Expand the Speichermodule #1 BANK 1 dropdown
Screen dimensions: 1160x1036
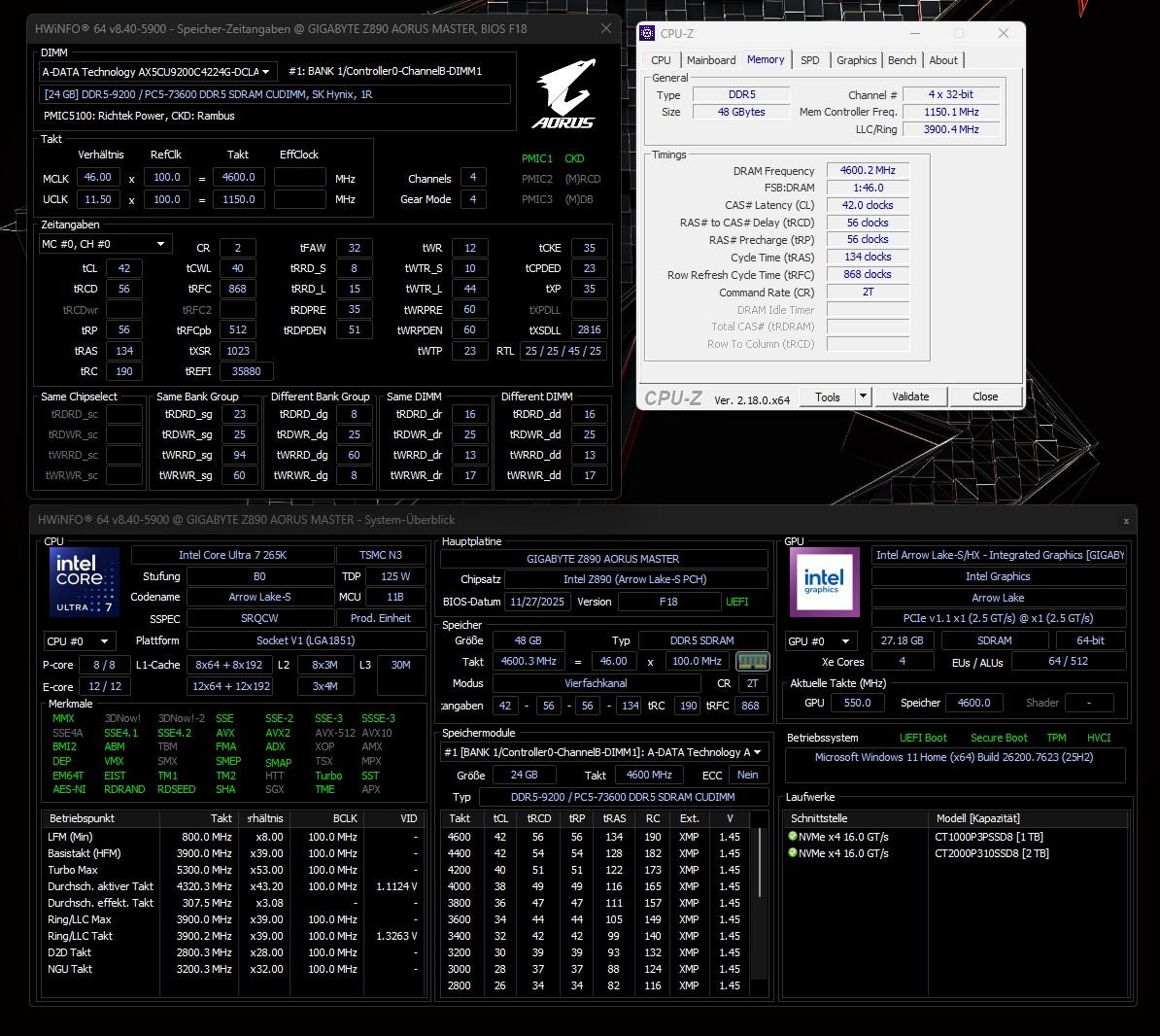(x=603, y=752)
